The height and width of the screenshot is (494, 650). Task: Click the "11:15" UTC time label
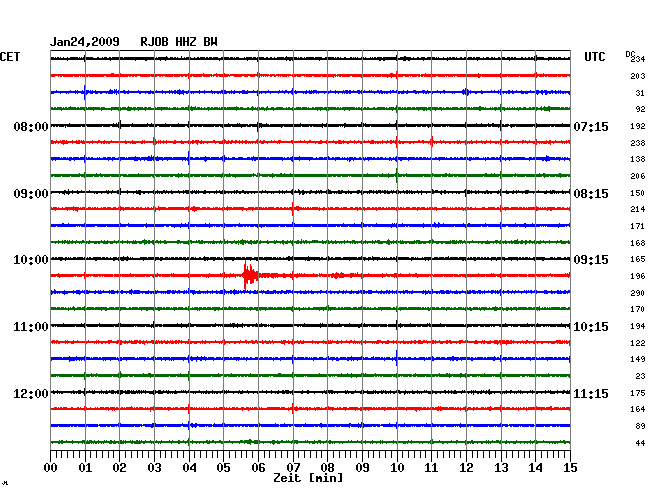(591, 394)
